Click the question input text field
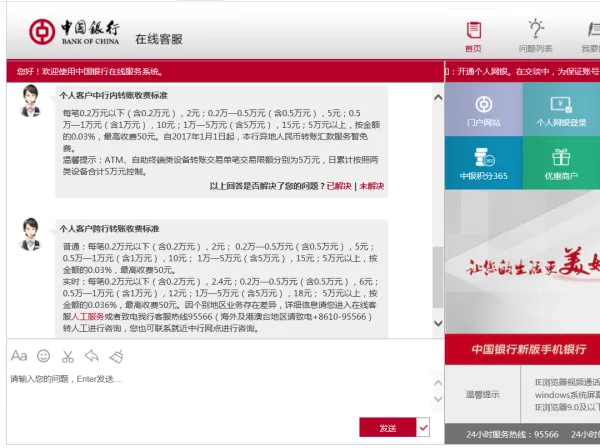 click(x=220, y=392)
